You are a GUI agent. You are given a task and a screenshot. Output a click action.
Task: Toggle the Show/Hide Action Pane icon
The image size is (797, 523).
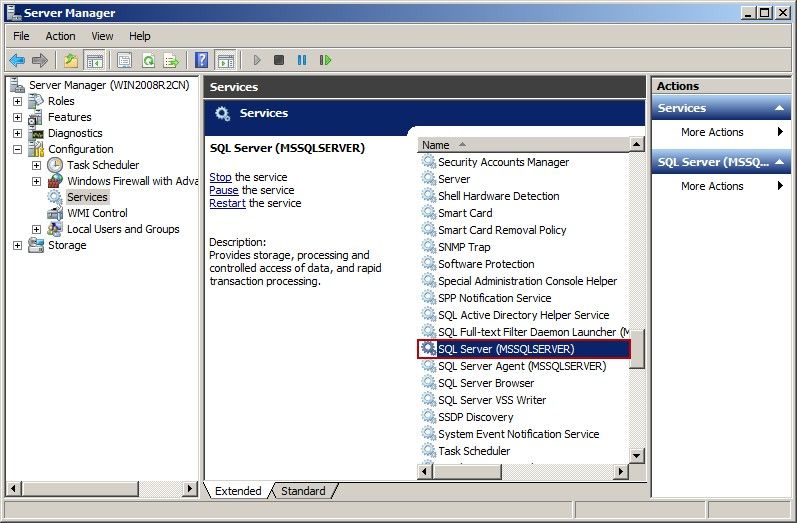(x=226, y=60)
